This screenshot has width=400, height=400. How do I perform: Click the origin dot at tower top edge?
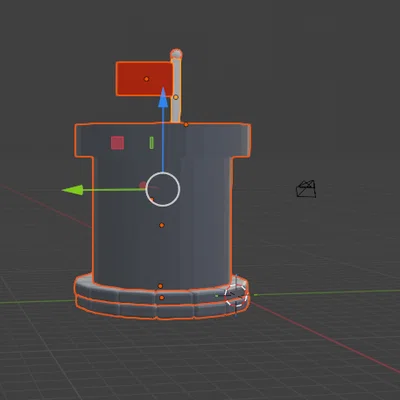(x=186, y=125)
